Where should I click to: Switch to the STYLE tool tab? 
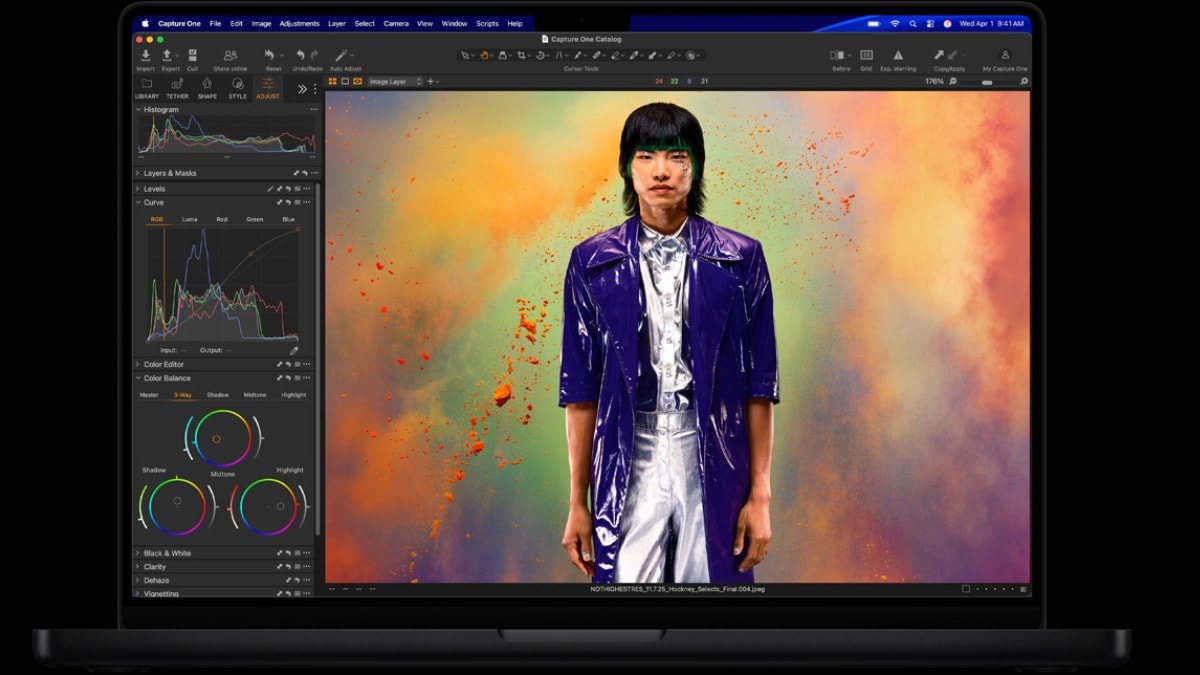pos(237,88)
